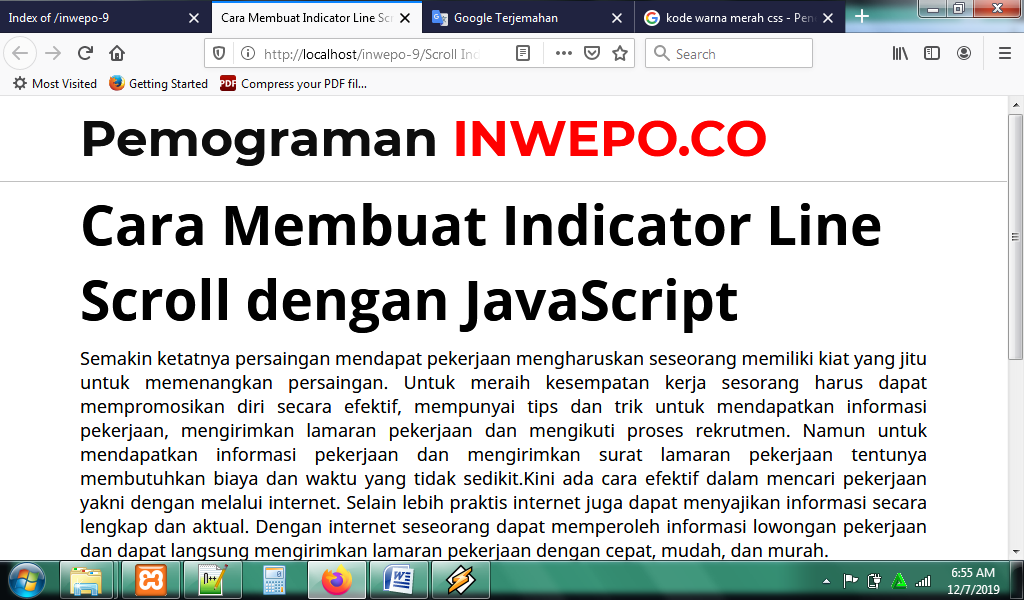
Task: Open Getting Started bookmark
Action: tap(159, 84)
